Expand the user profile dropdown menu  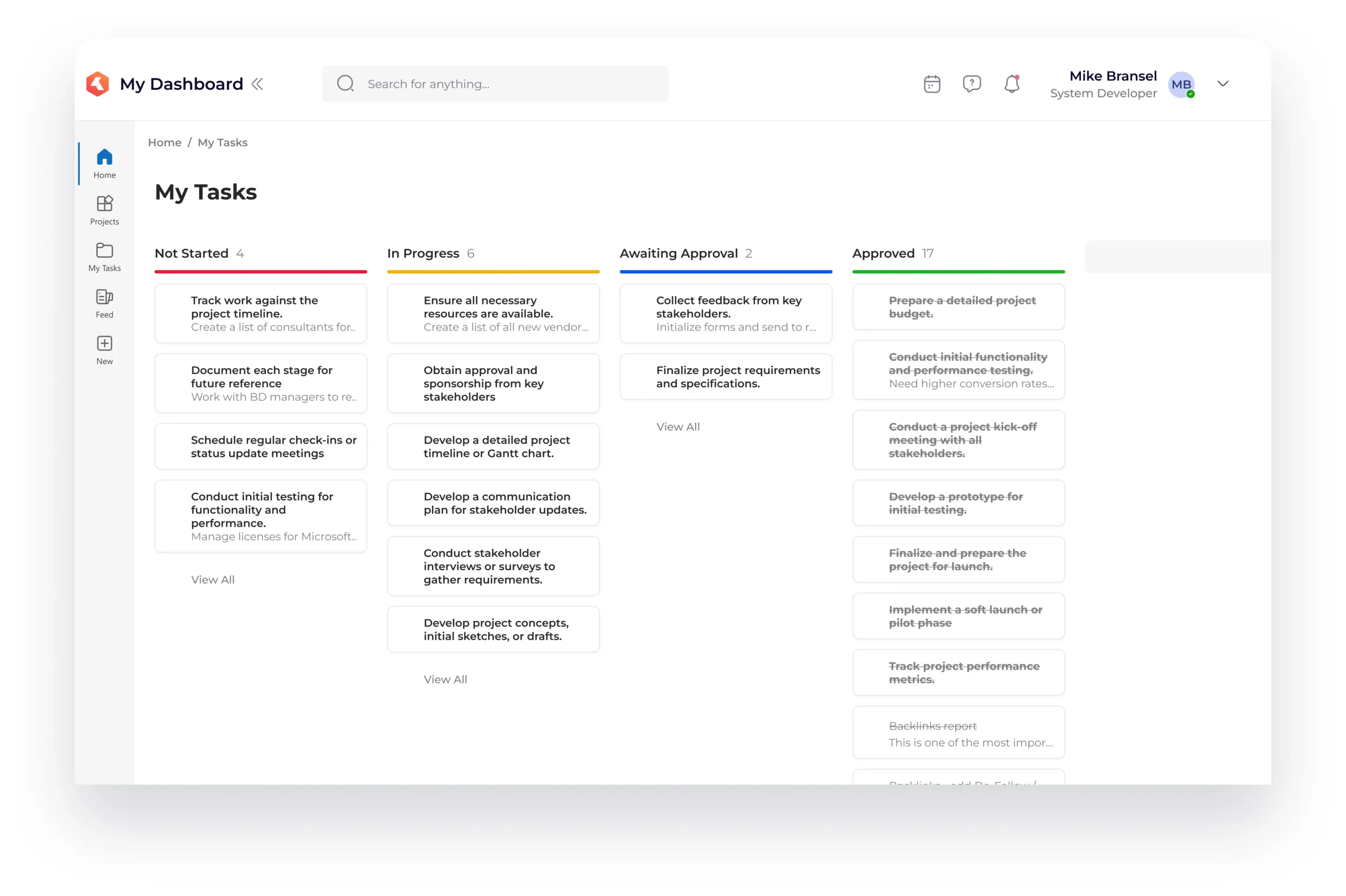(1223, 83)
